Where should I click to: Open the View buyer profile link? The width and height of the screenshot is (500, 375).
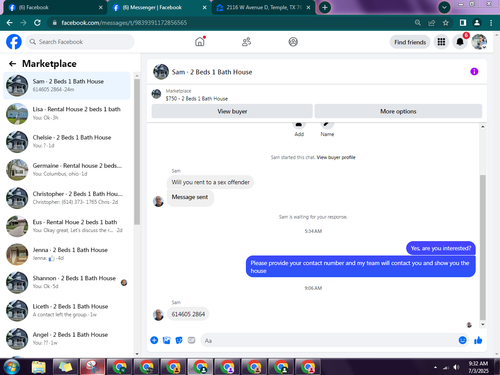coord(336,157)
